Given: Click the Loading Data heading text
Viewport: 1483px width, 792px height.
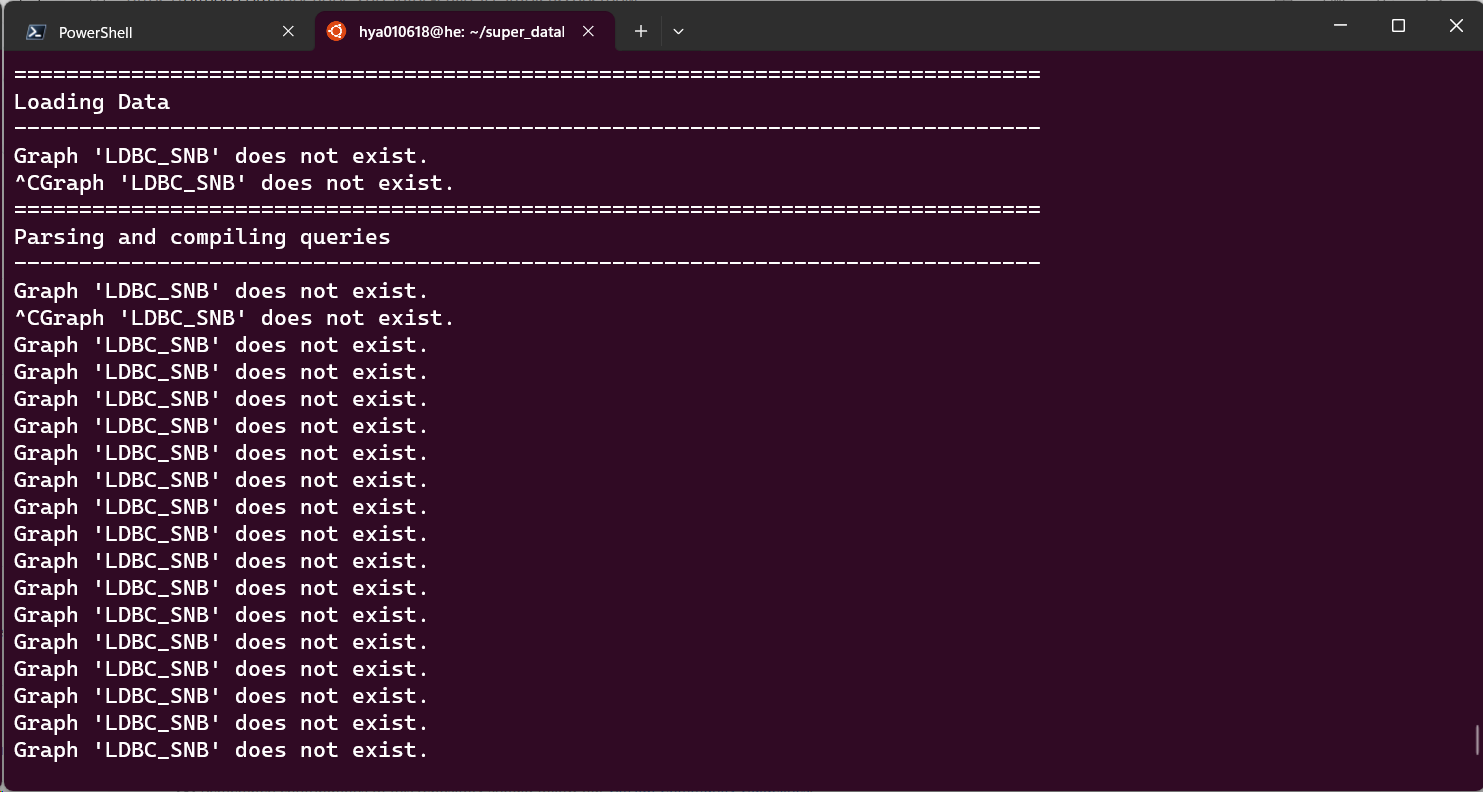Looking at the screenshot, I should click(91, 101).
